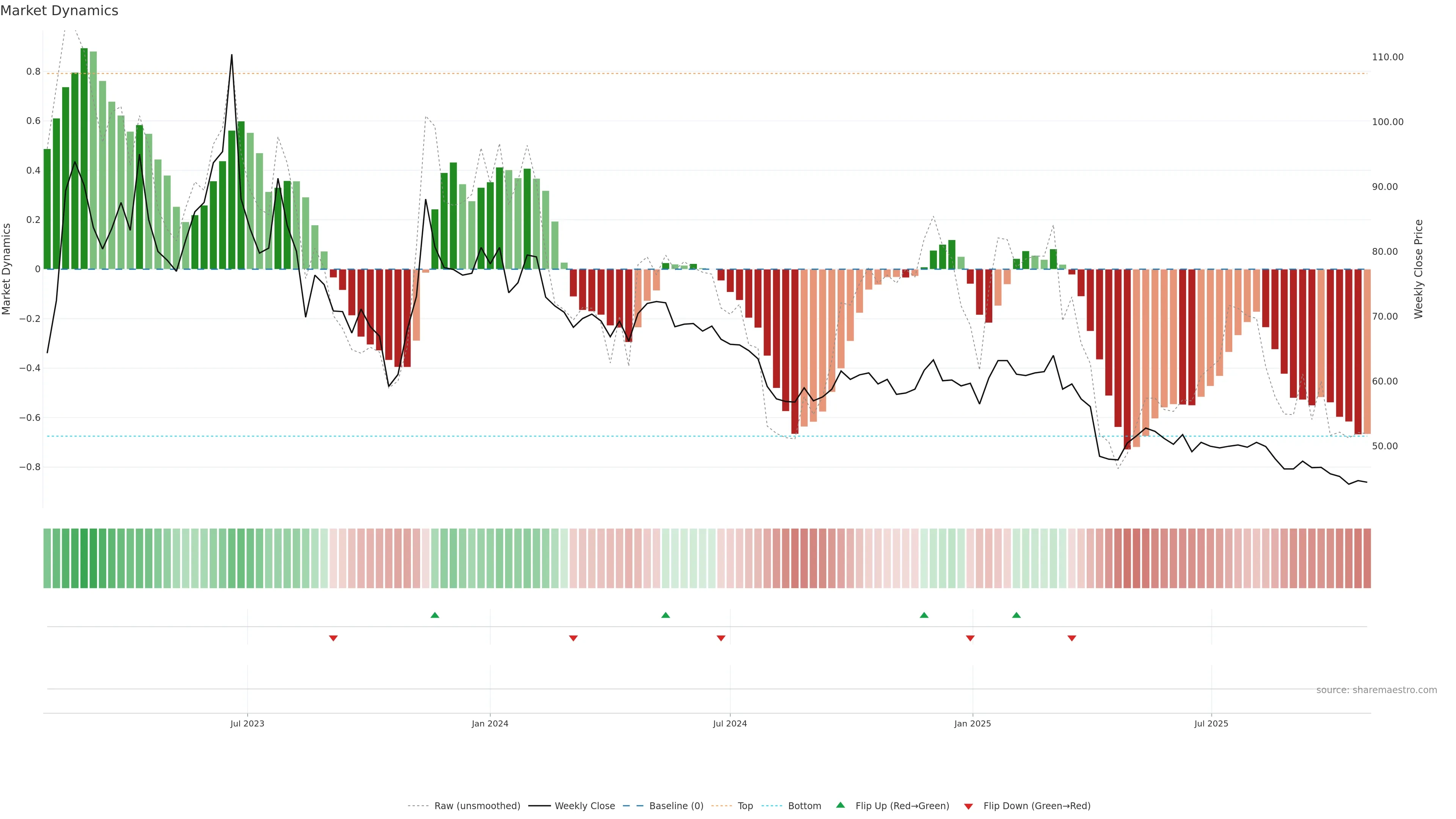
Task: Click the March 2025 red flip-down marker
Action: coord(1072,638)
